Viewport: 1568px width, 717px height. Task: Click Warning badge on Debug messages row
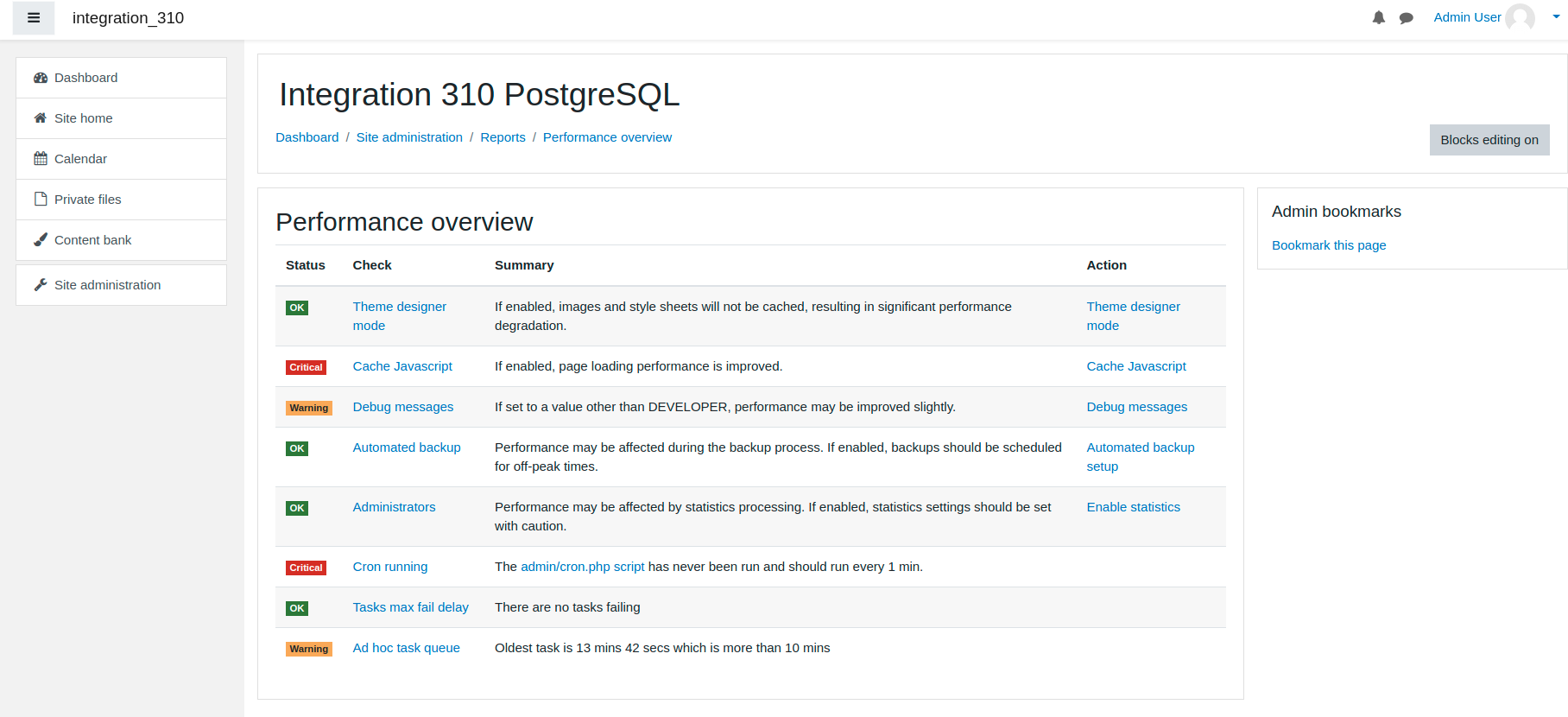coord(309,408)
